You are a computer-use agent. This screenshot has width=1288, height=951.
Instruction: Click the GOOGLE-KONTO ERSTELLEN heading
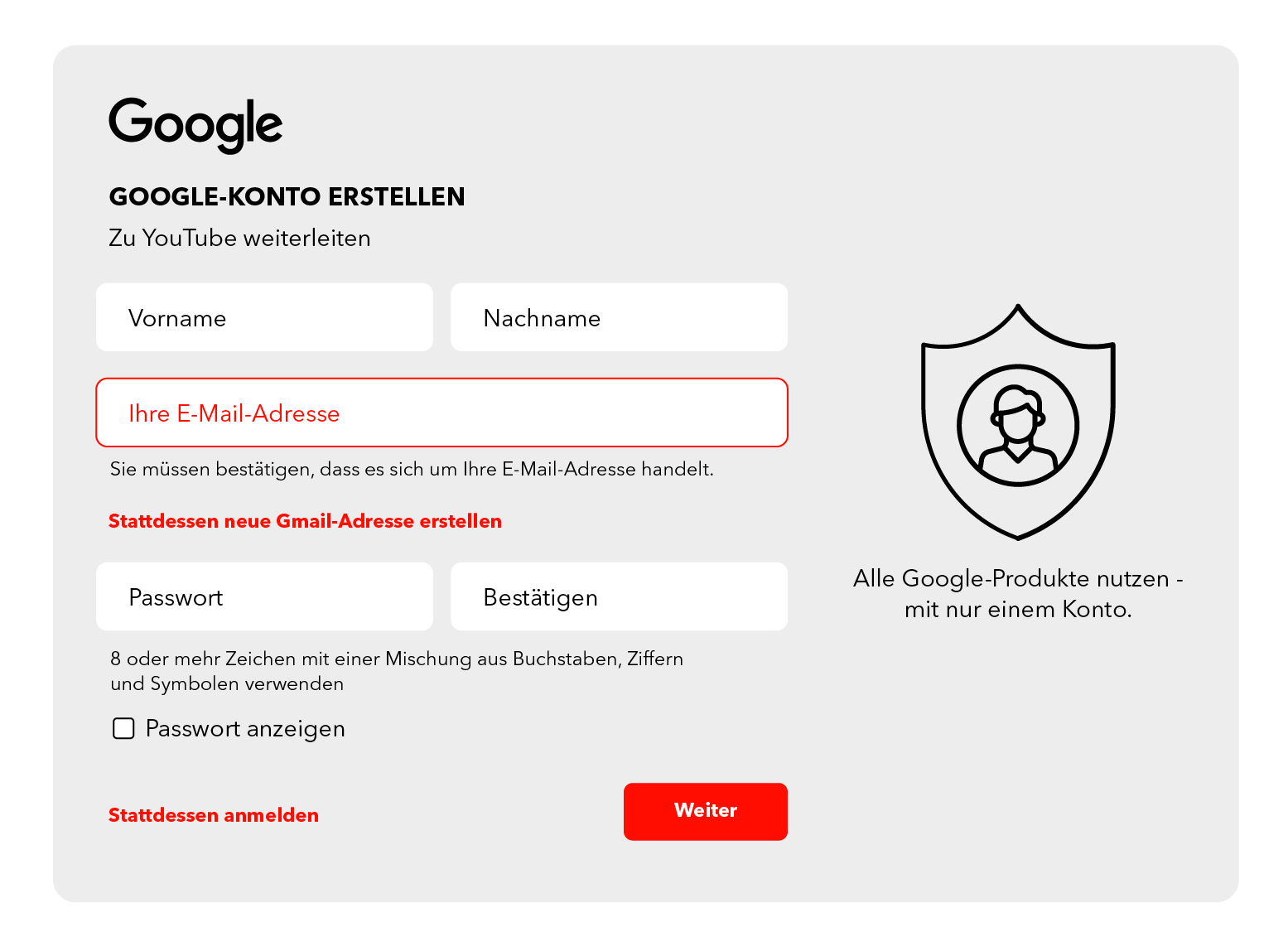click(287, 196)
